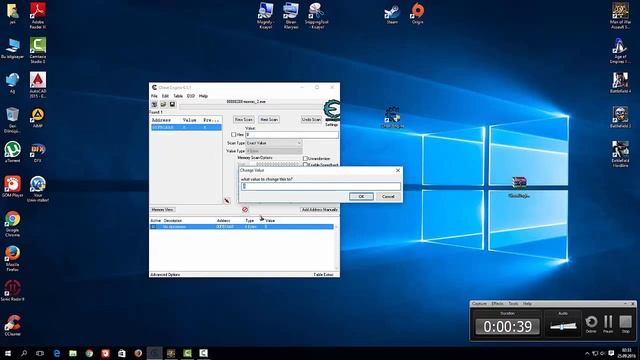
Task: Stop the screen recording
Action: [625, 324]
